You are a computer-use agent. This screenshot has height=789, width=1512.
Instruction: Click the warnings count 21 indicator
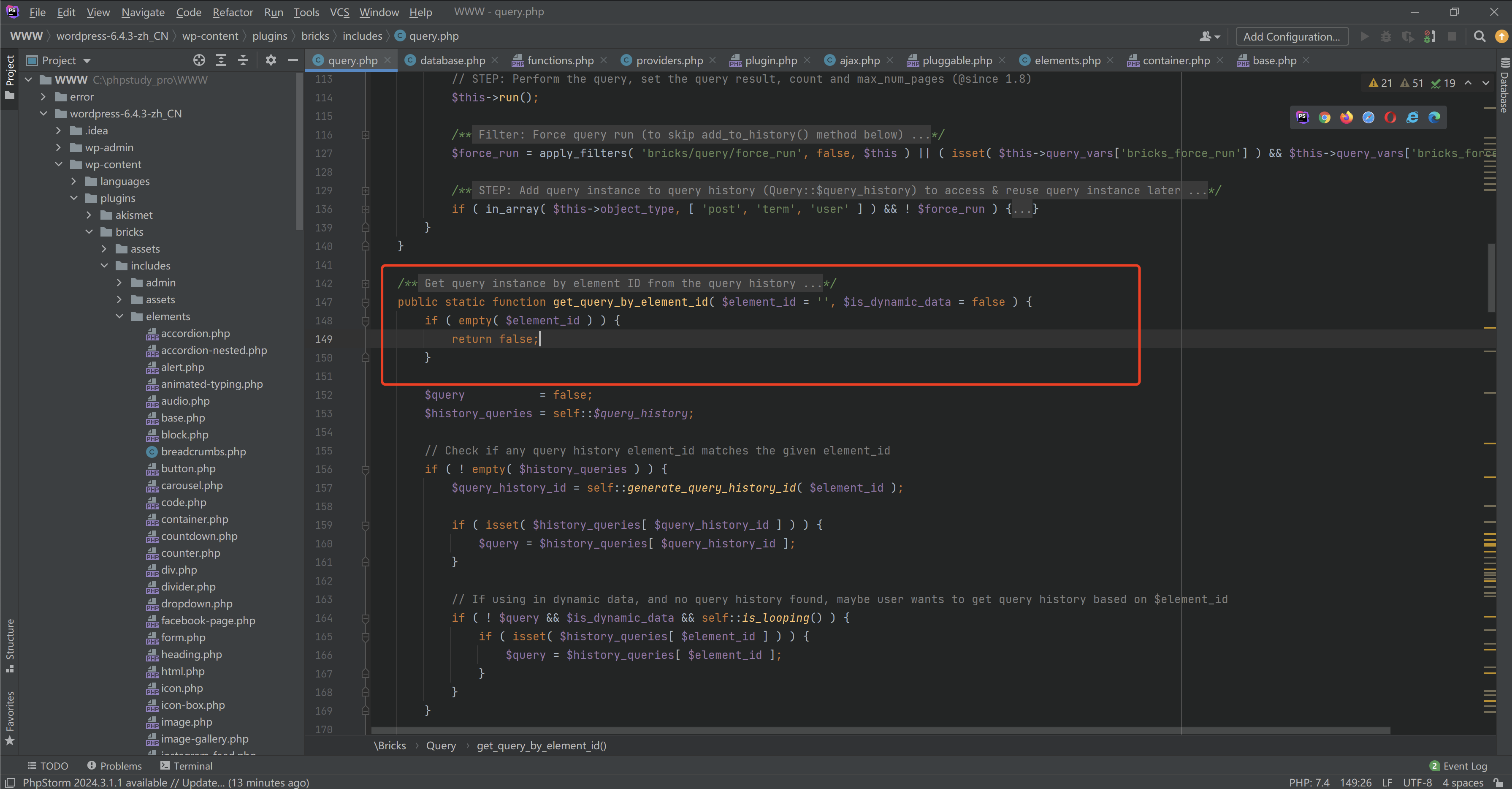[x=1380, y=84]
